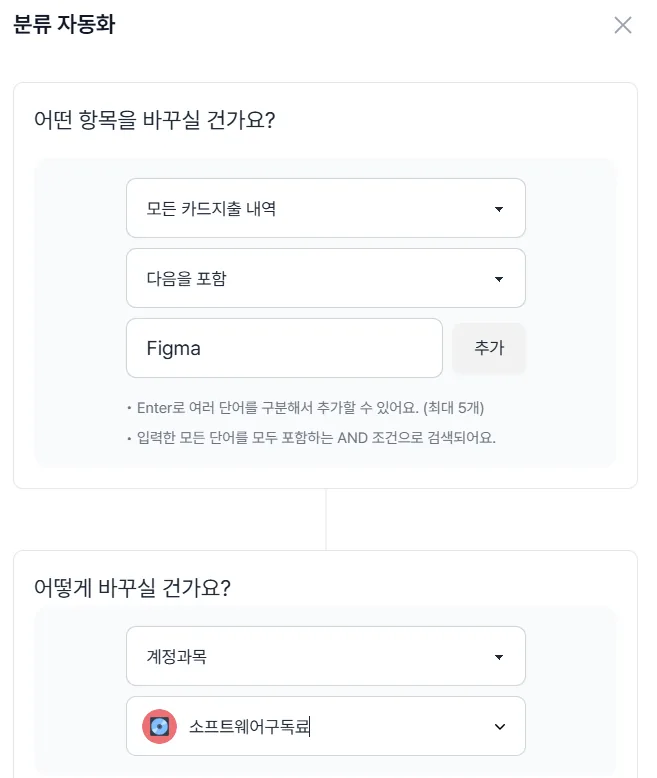Click the 어떤 항목을 바꾸실 건가요? heading
This screenshot has width=657, height=778.
[x=154, y=120]
